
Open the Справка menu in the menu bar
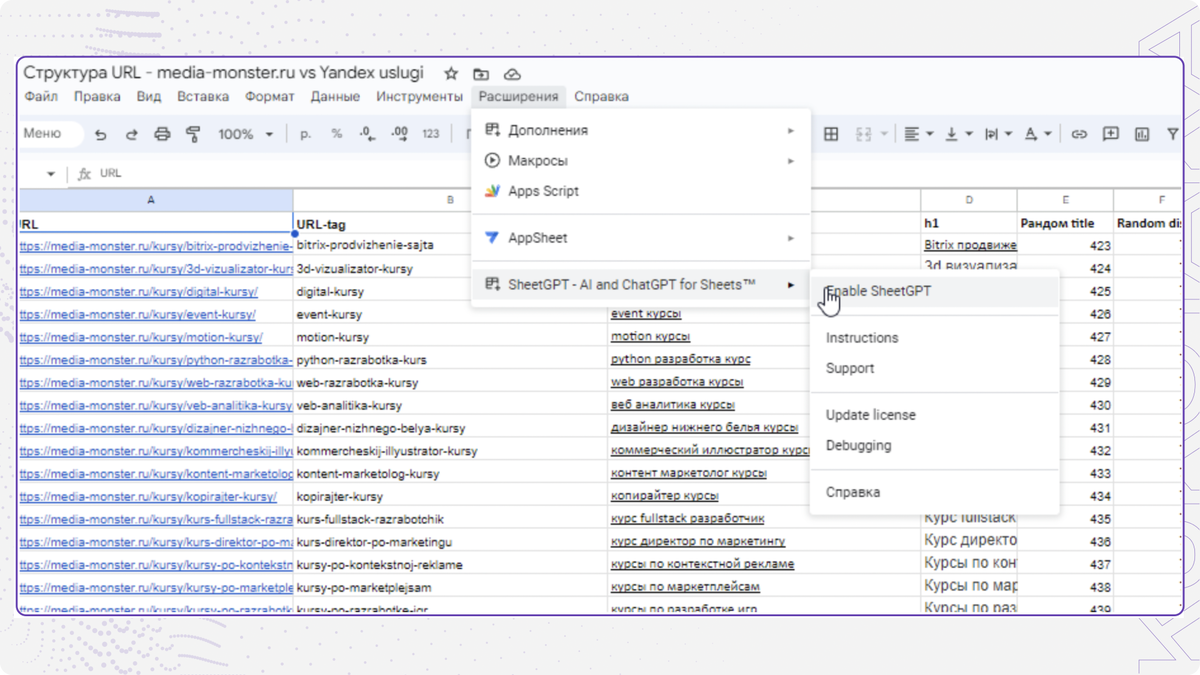point(602,97)
